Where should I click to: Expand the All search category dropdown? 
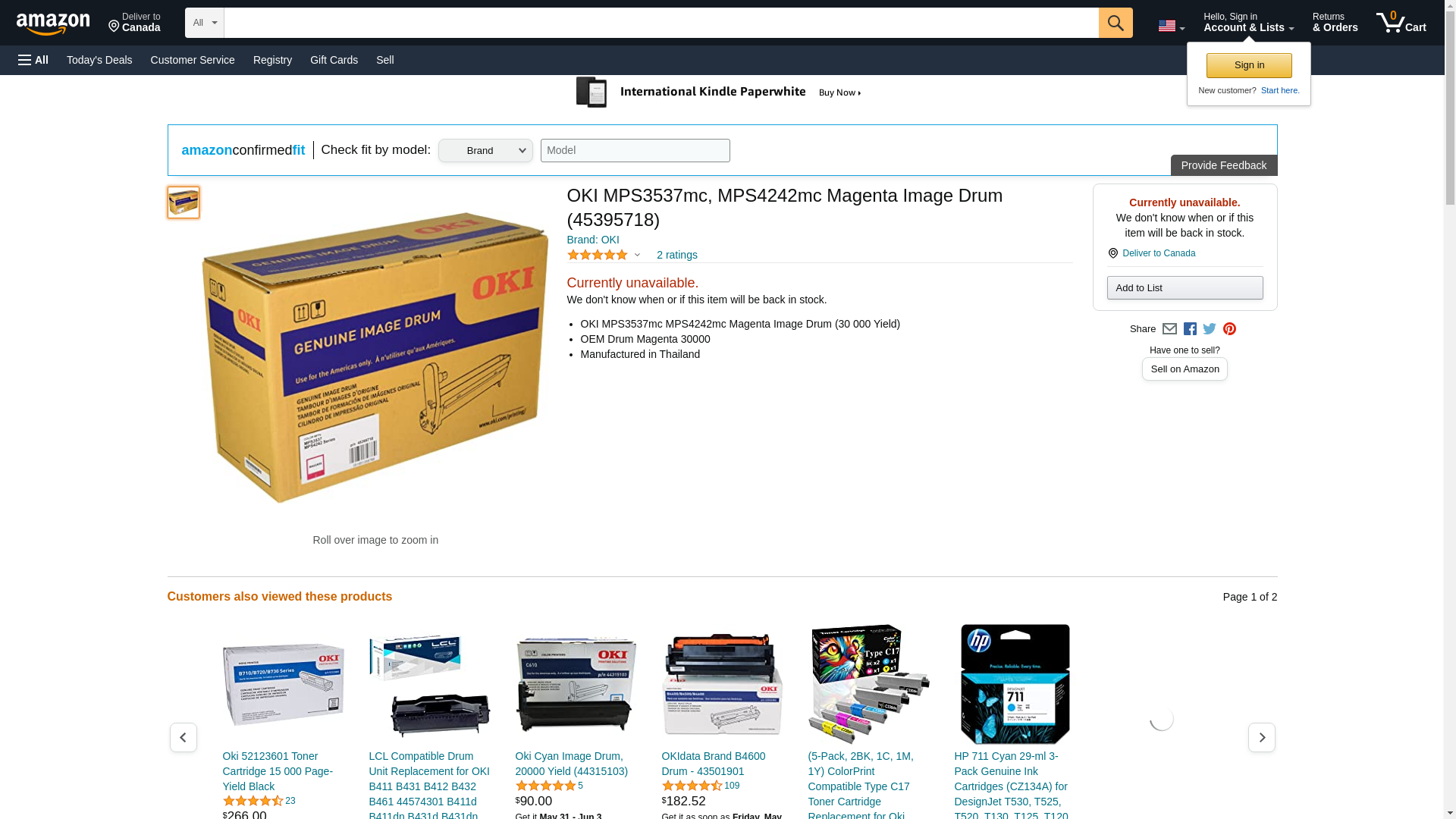204,23
